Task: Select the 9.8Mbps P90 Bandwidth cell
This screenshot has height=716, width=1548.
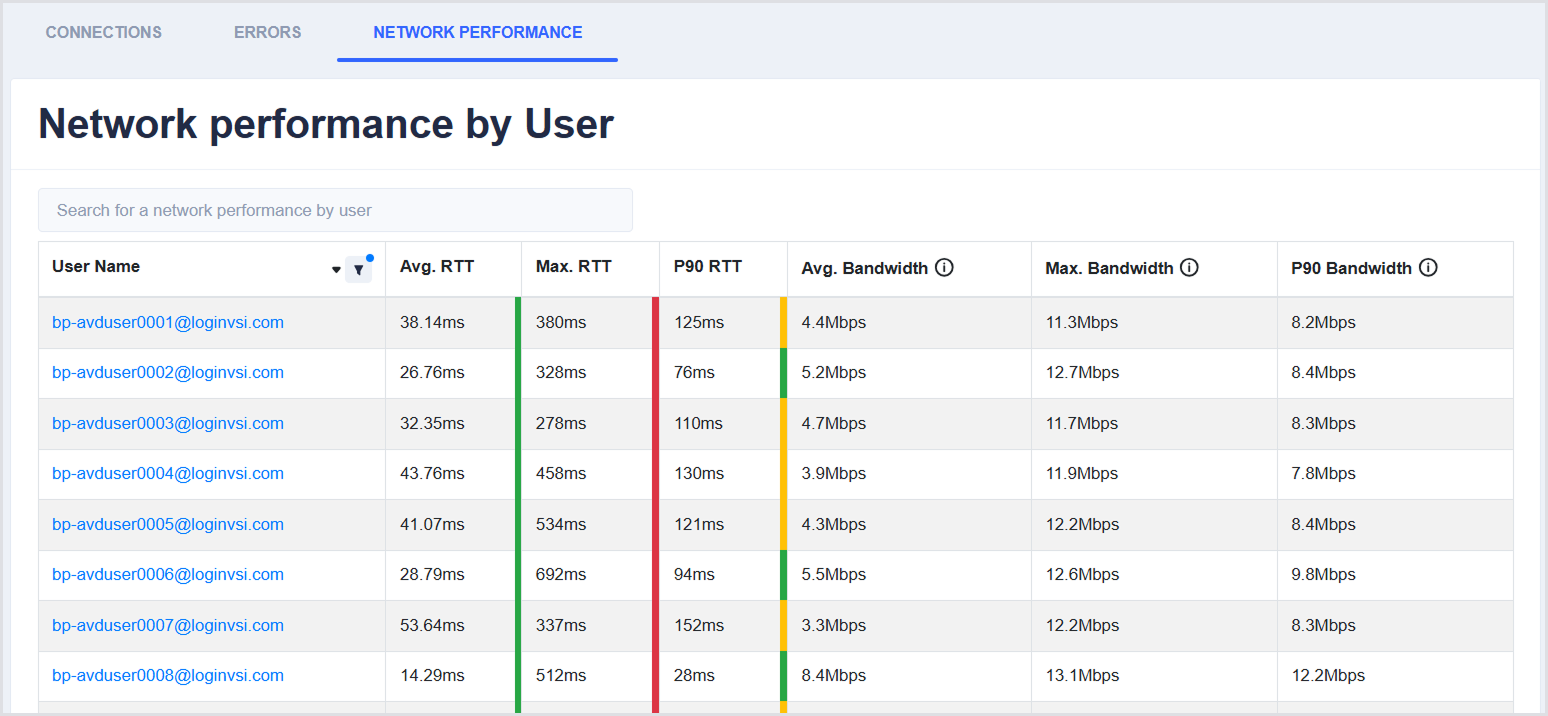Action: click(1395, 574)
